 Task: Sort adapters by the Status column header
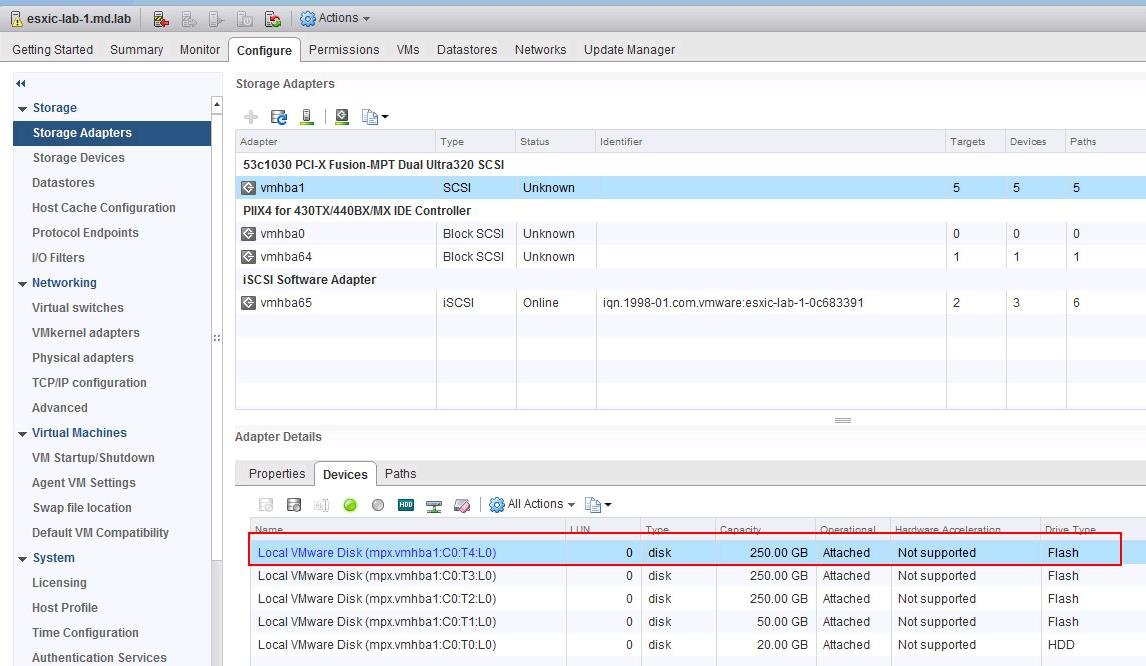coord(555,142)
